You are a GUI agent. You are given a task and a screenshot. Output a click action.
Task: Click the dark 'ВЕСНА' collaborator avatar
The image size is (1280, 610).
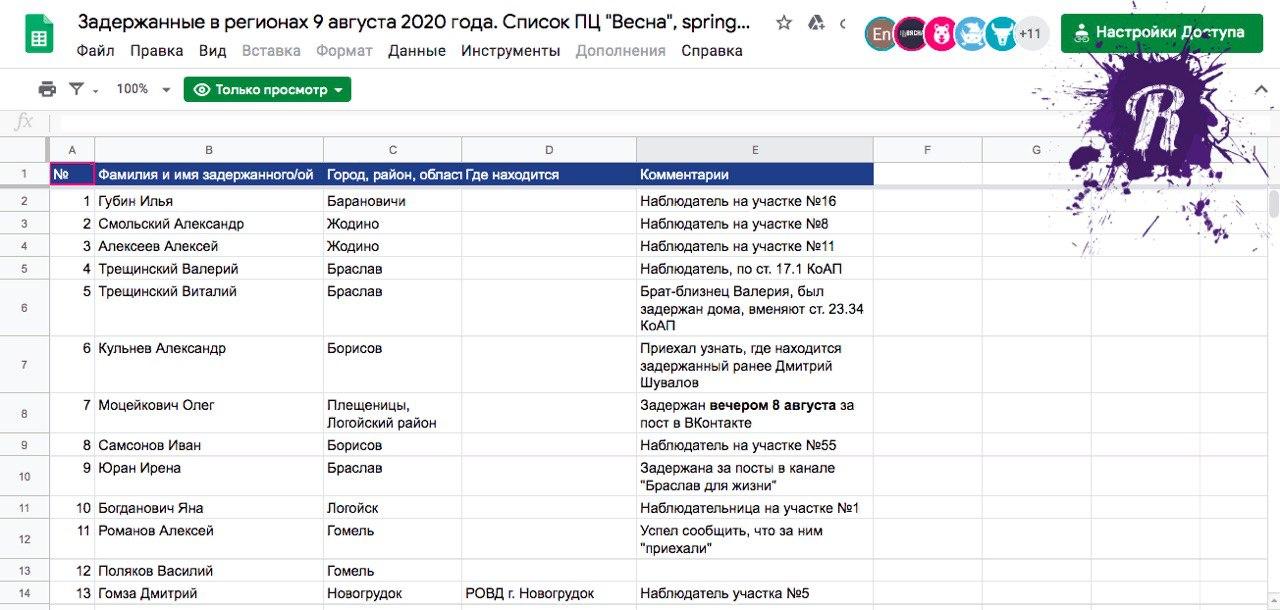pos(911,34)
